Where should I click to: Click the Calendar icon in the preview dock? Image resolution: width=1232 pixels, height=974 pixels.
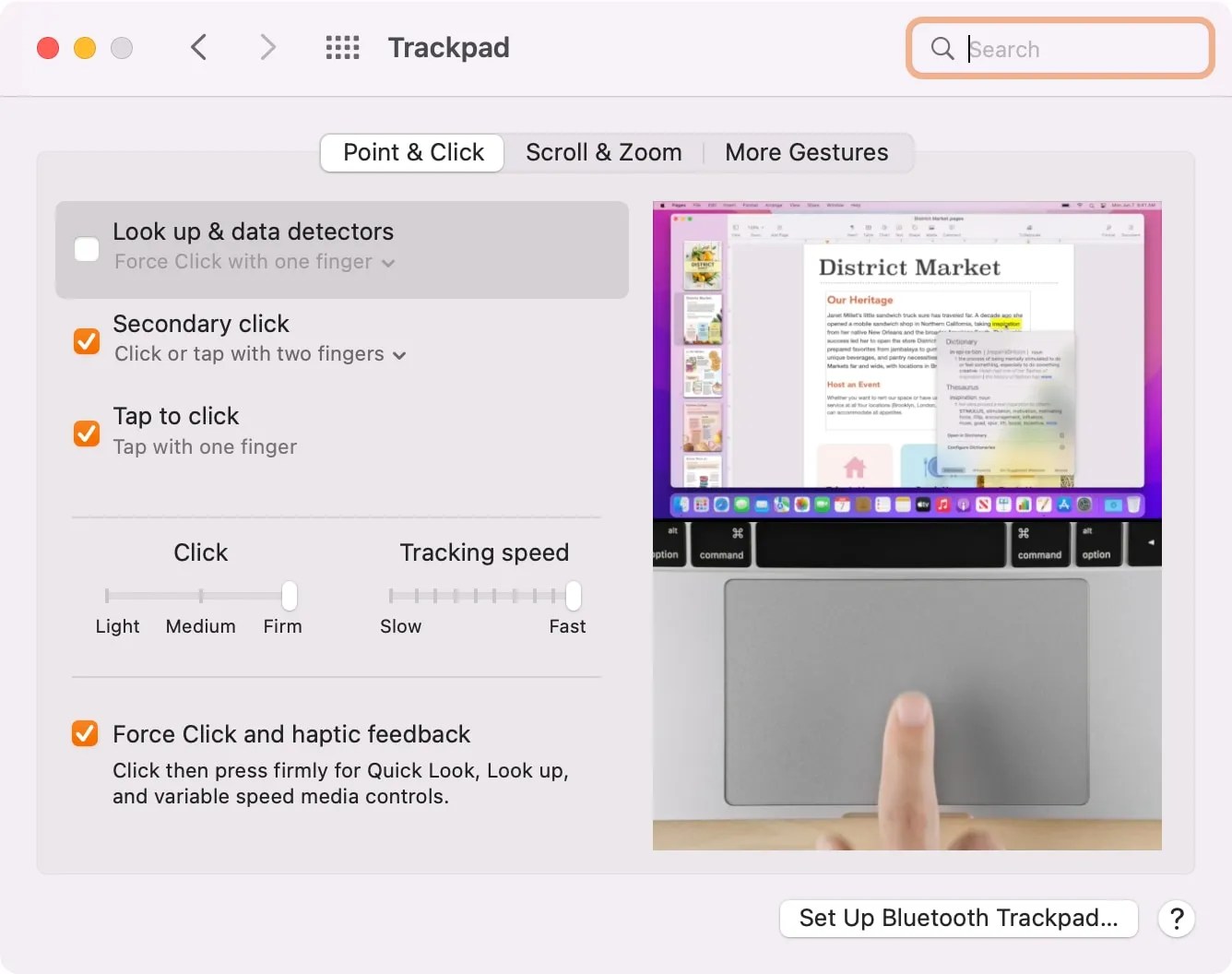tap(841, 505)
